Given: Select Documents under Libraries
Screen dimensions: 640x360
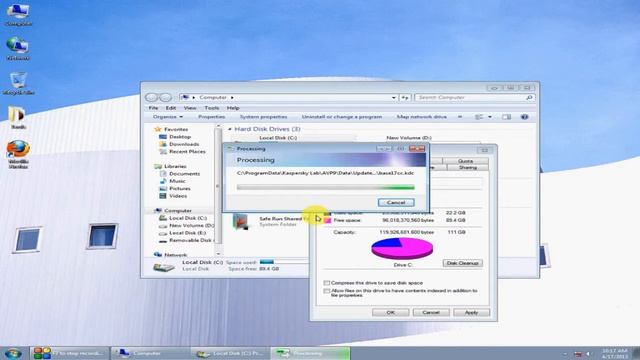Looking at the screenshot, I should coord(184,173).
